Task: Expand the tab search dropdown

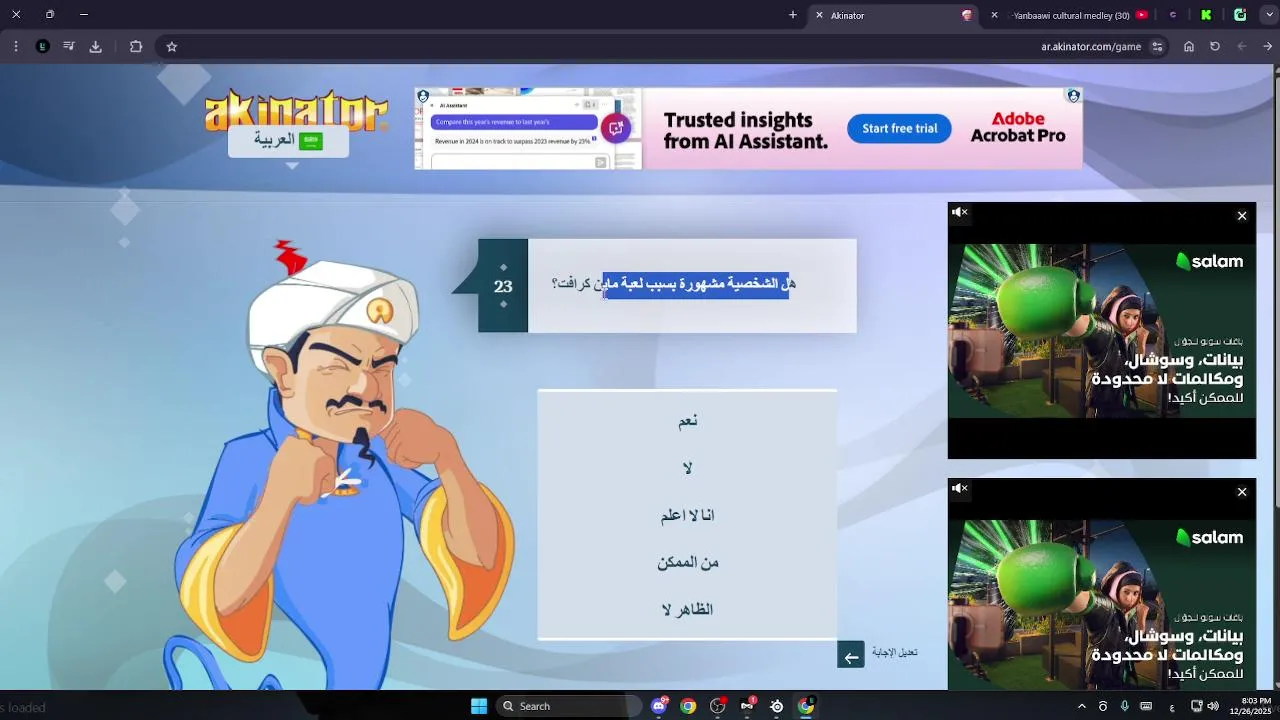Action: [1269, 15]
